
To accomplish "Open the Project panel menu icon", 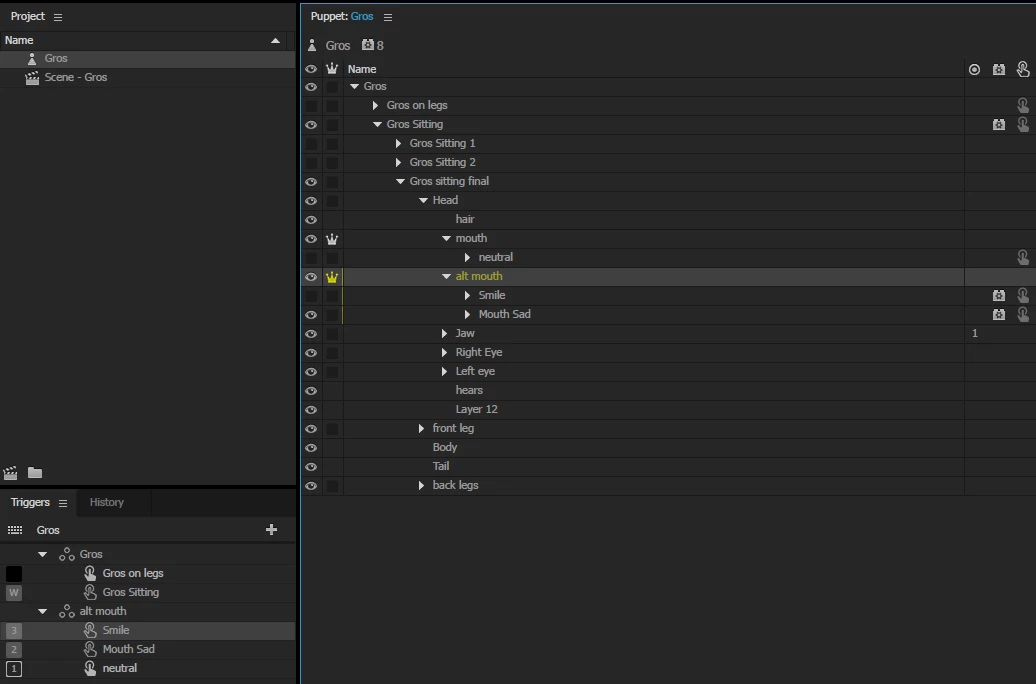I will [x=58, y=17].
